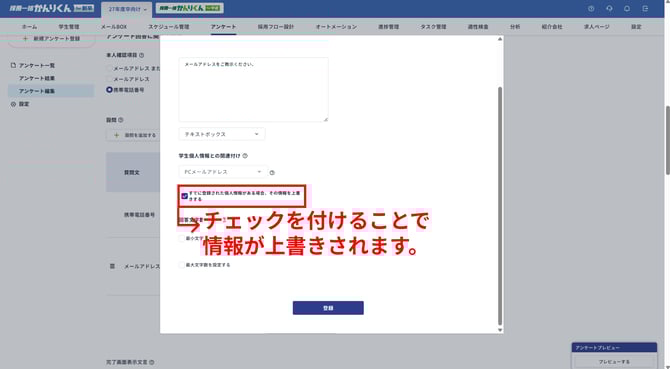Image resolution: width=670 pixels, height=369 pixels.
Task: Select the first メールアドレス また radio option
Action: 109,68
